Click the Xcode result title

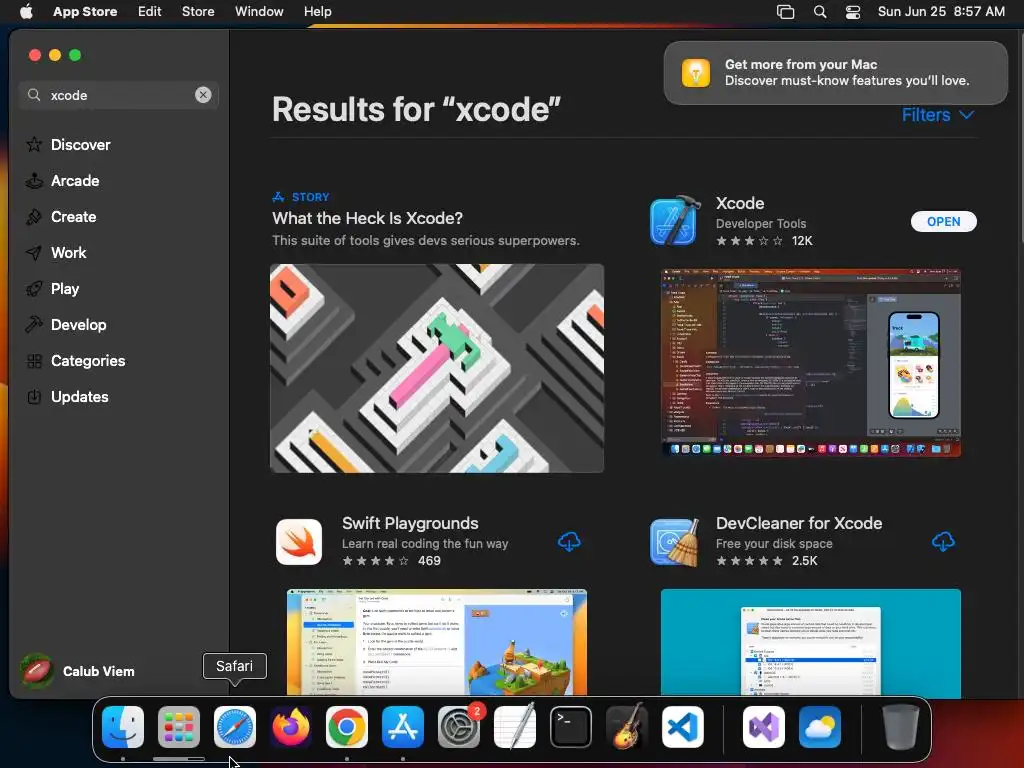click(x=739, y=203)
